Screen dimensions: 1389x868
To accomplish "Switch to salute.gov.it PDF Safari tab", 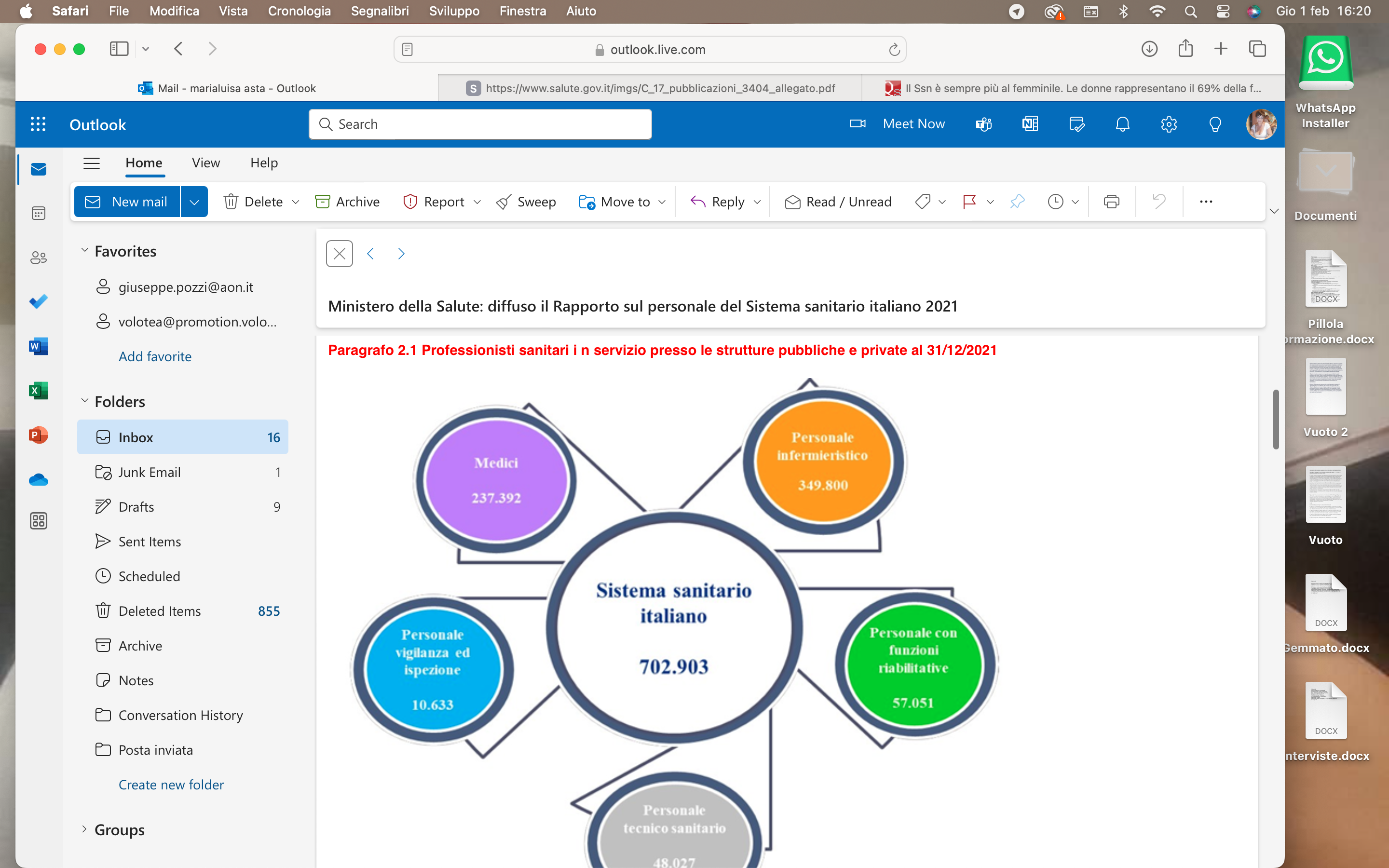I will pos(650,88).
